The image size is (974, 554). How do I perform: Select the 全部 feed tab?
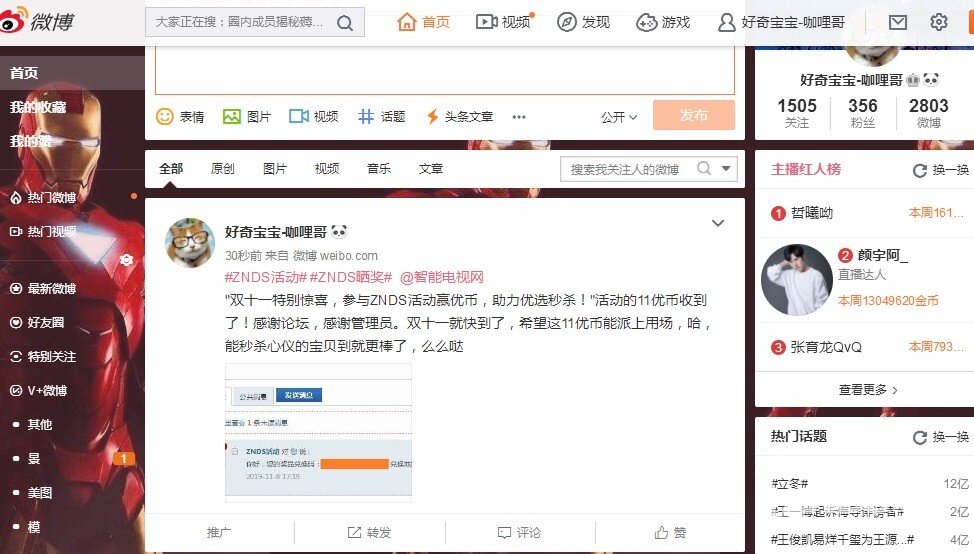(171, 168)
